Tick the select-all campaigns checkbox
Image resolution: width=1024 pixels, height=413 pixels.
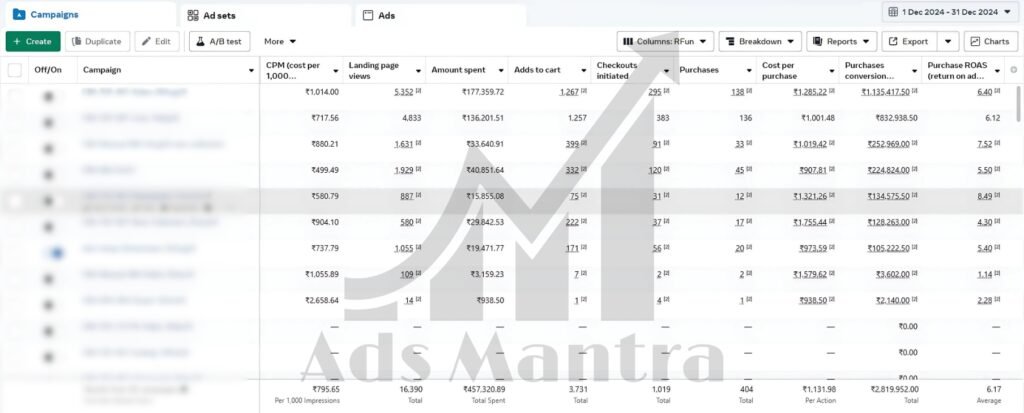[14, 70]
